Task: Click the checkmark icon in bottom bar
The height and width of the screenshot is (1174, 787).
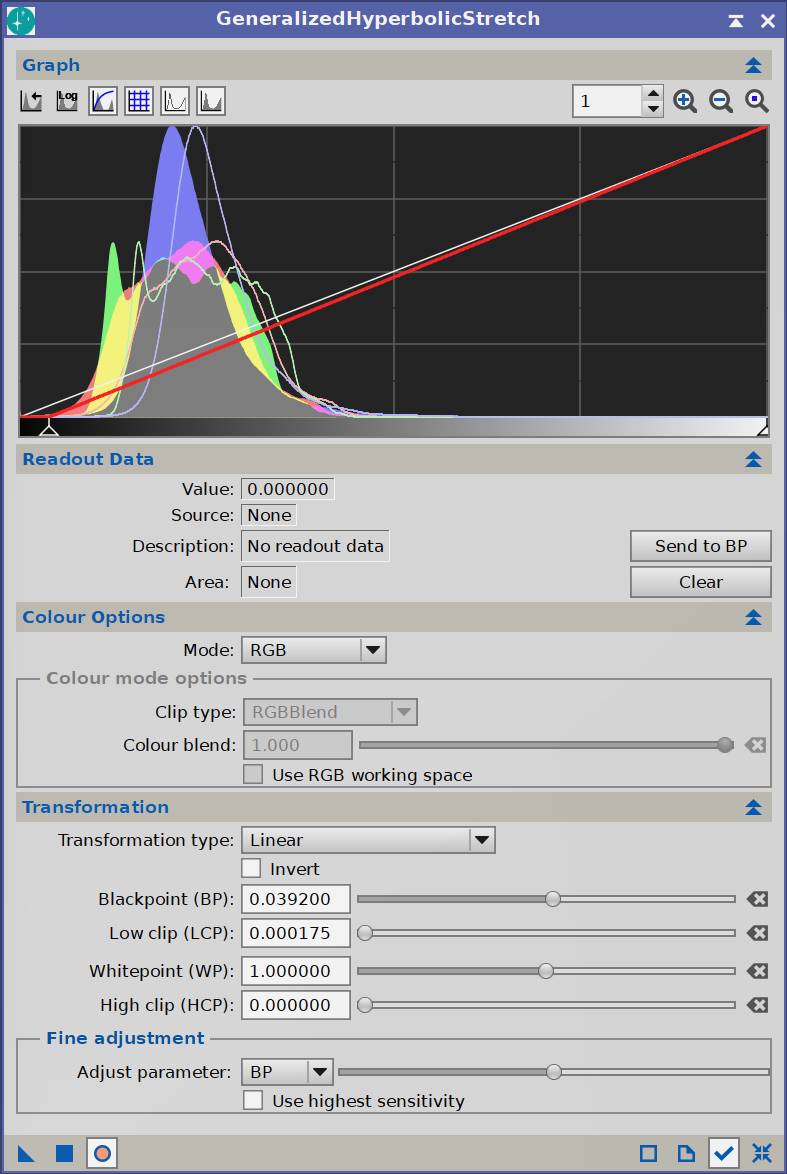Action: coord(723,1153)
